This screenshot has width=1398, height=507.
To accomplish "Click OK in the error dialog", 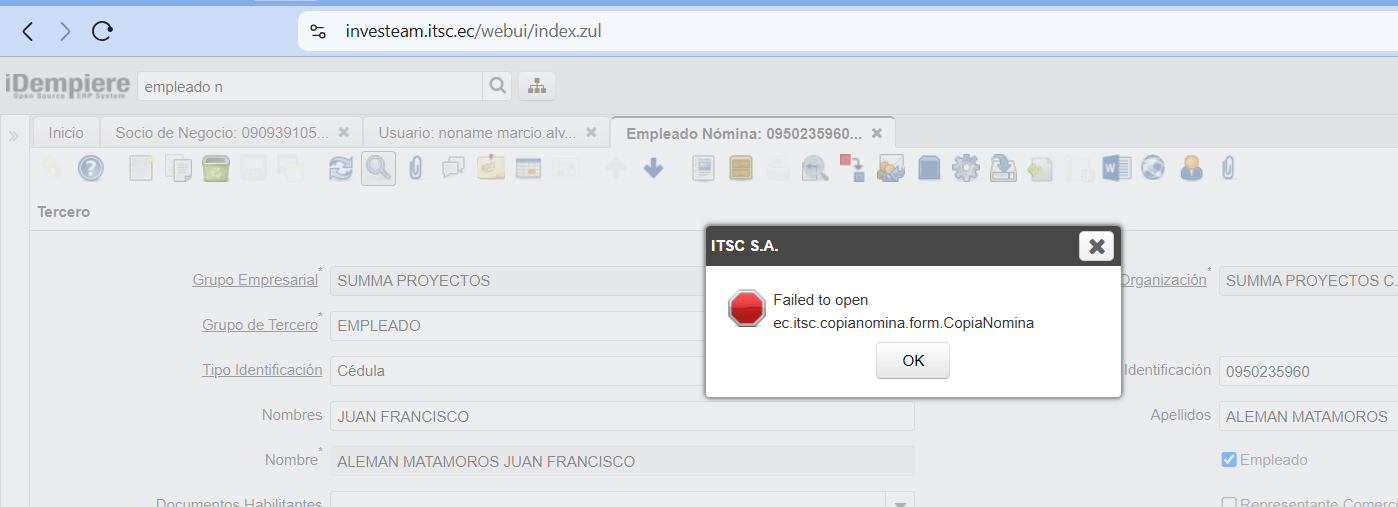I will [x=912, y=361].
